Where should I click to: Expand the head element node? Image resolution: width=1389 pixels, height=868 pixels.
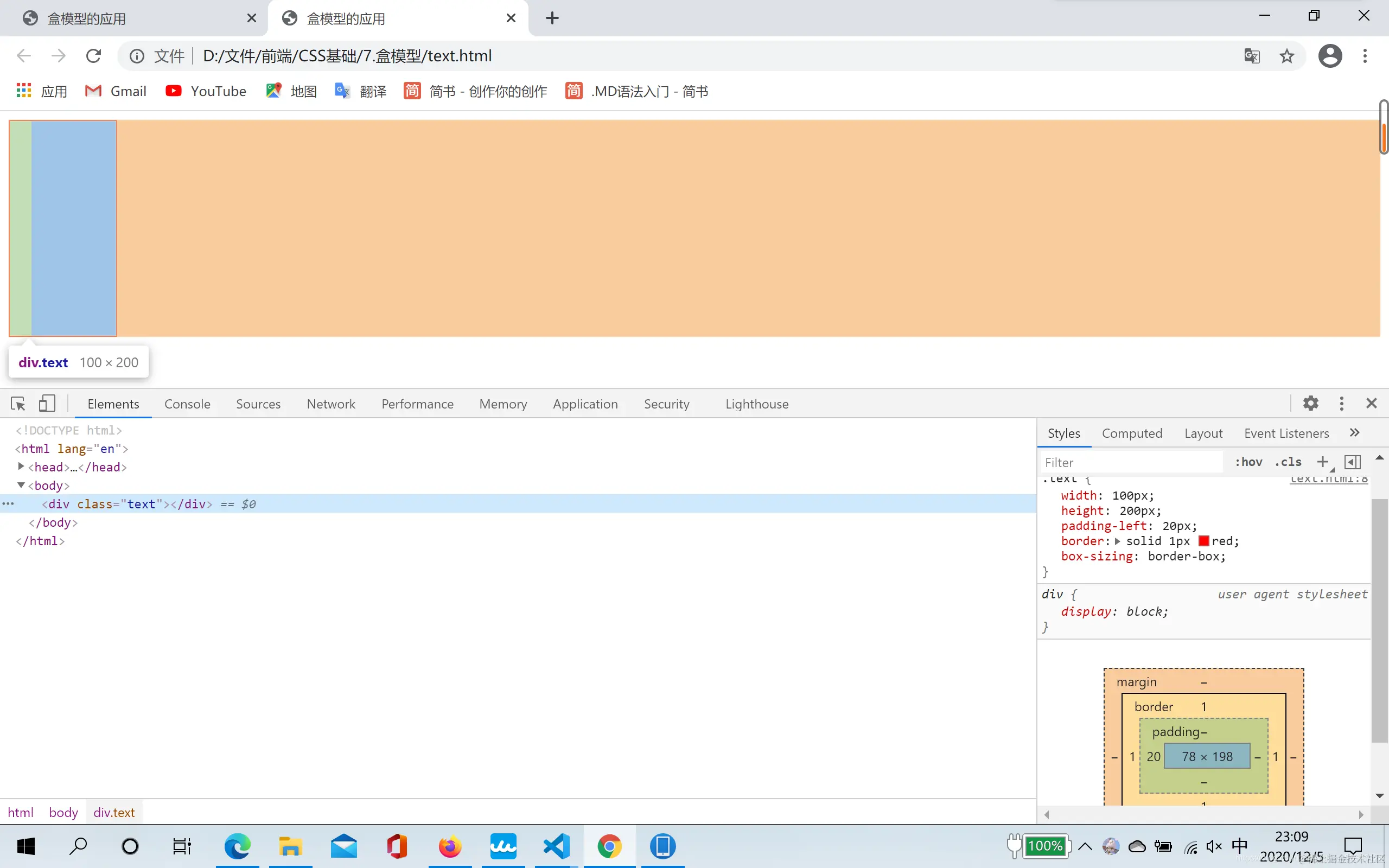[21, 467]
